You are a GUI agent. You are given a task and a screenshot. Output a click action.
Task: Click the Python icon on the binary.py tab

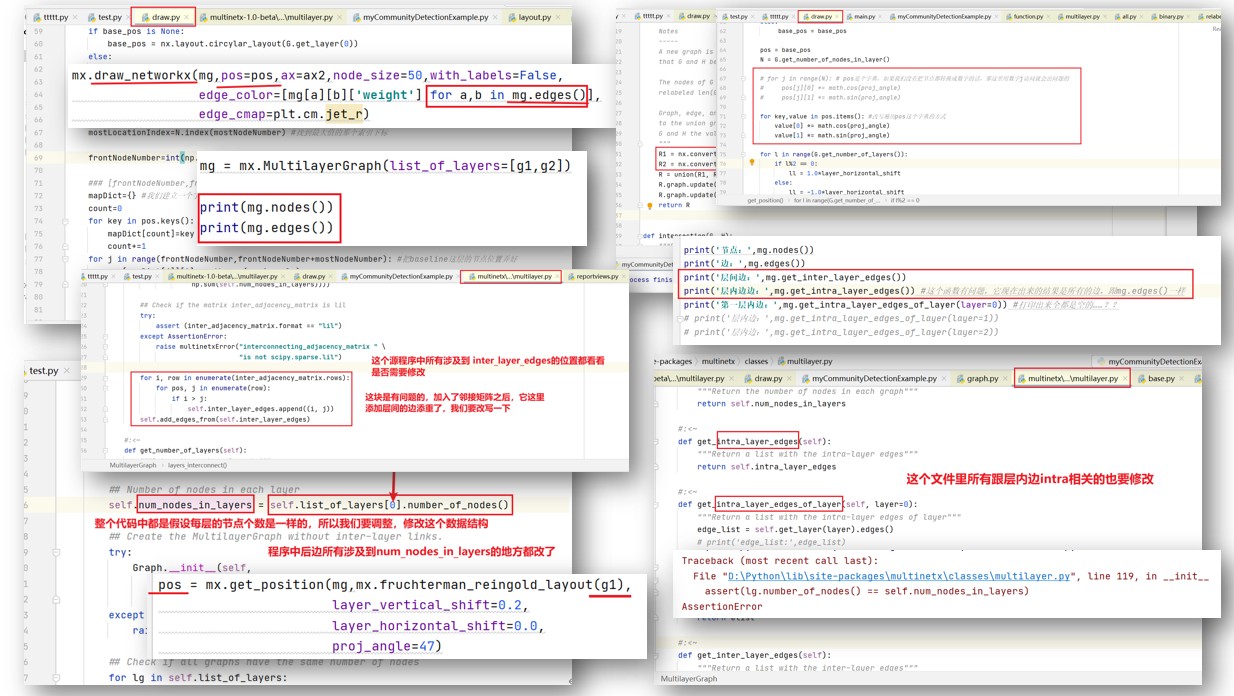(1154, 16)
